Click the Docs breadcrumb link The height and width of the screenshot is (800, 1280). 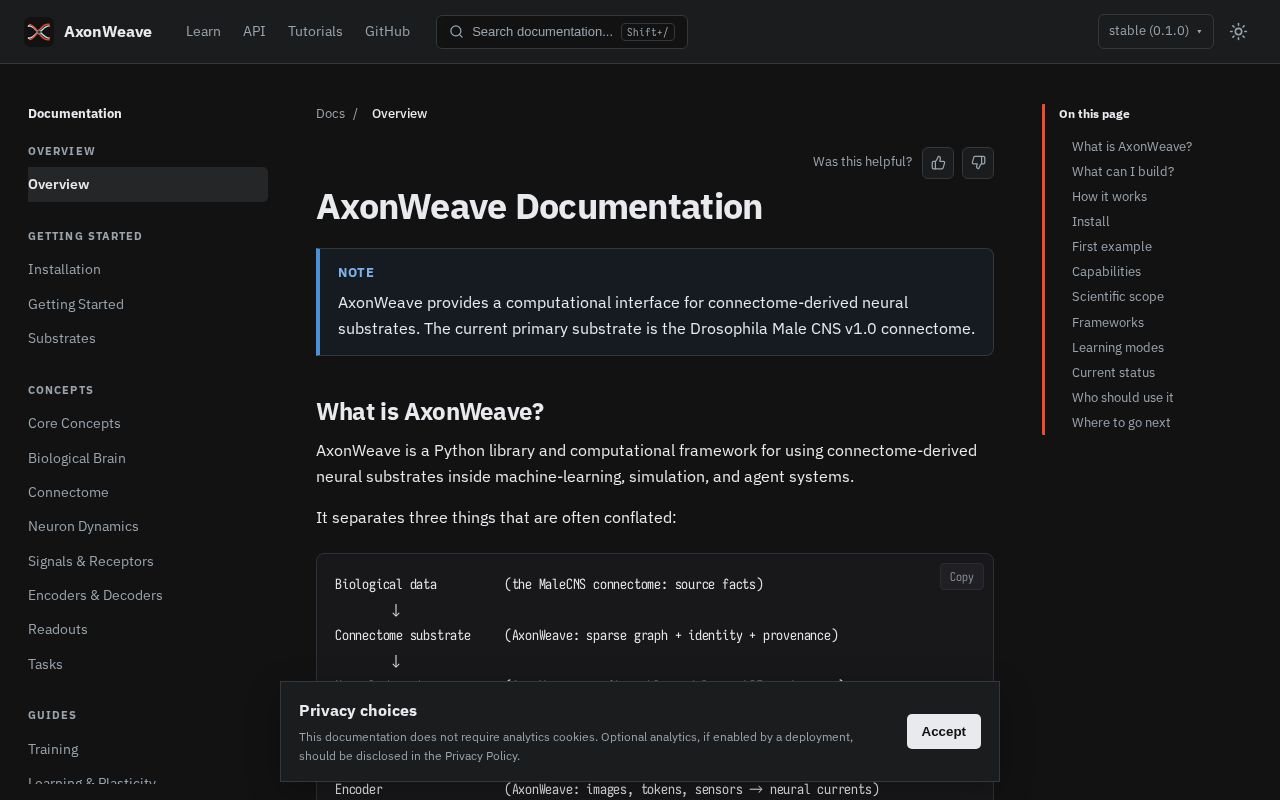click(330, 113)
